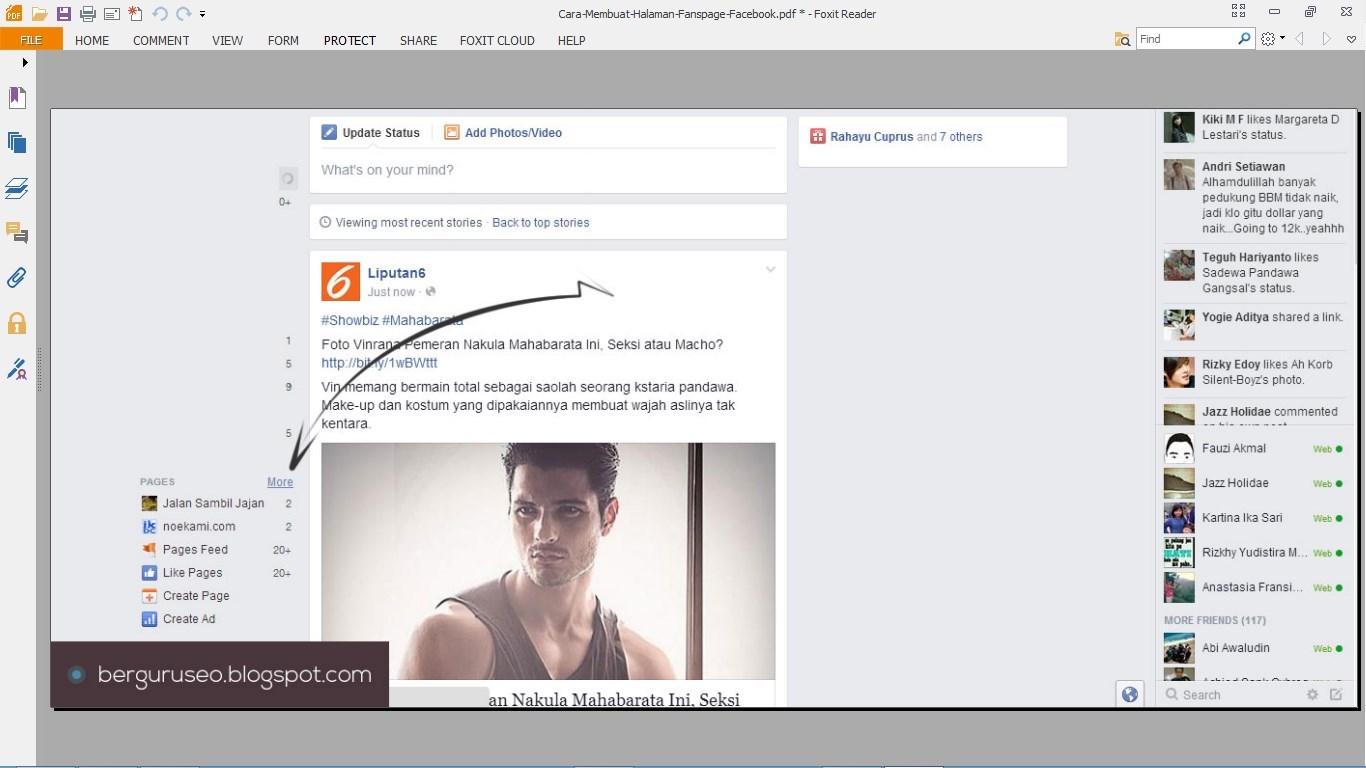1366x768 pixels.
Task: Switch to the SHARE ribbon tab
Action: tap(418, 40)
